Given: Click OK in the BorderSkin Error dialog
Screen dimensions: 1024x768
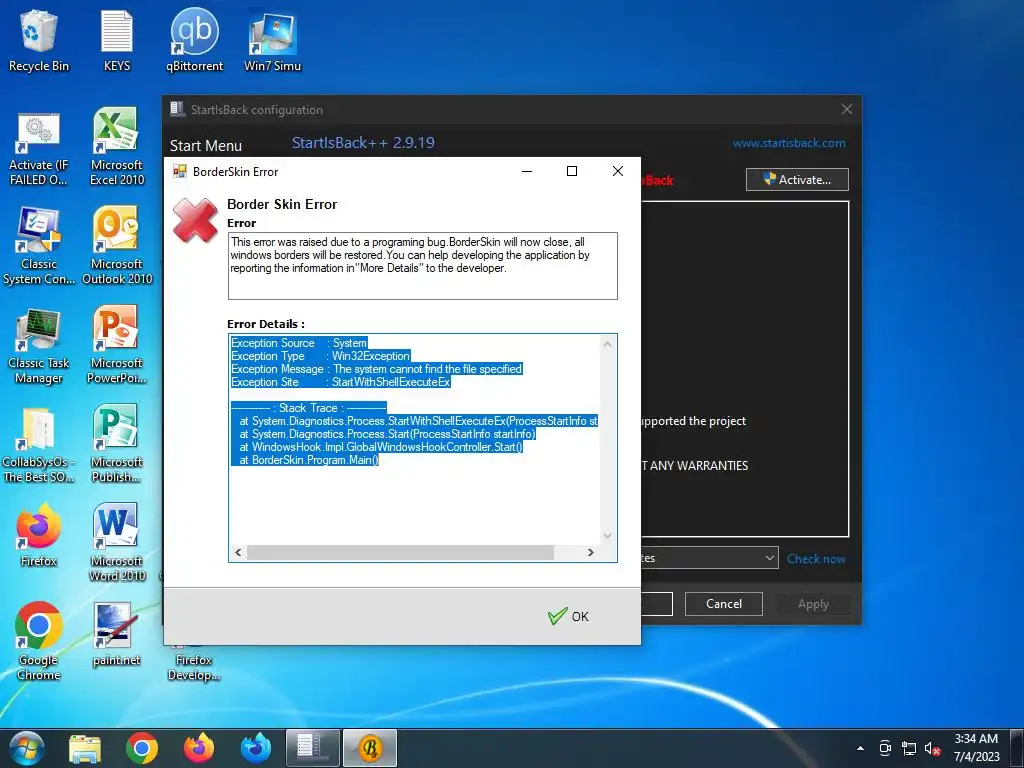Looking at the screenshot, I should tap(569, 616).
